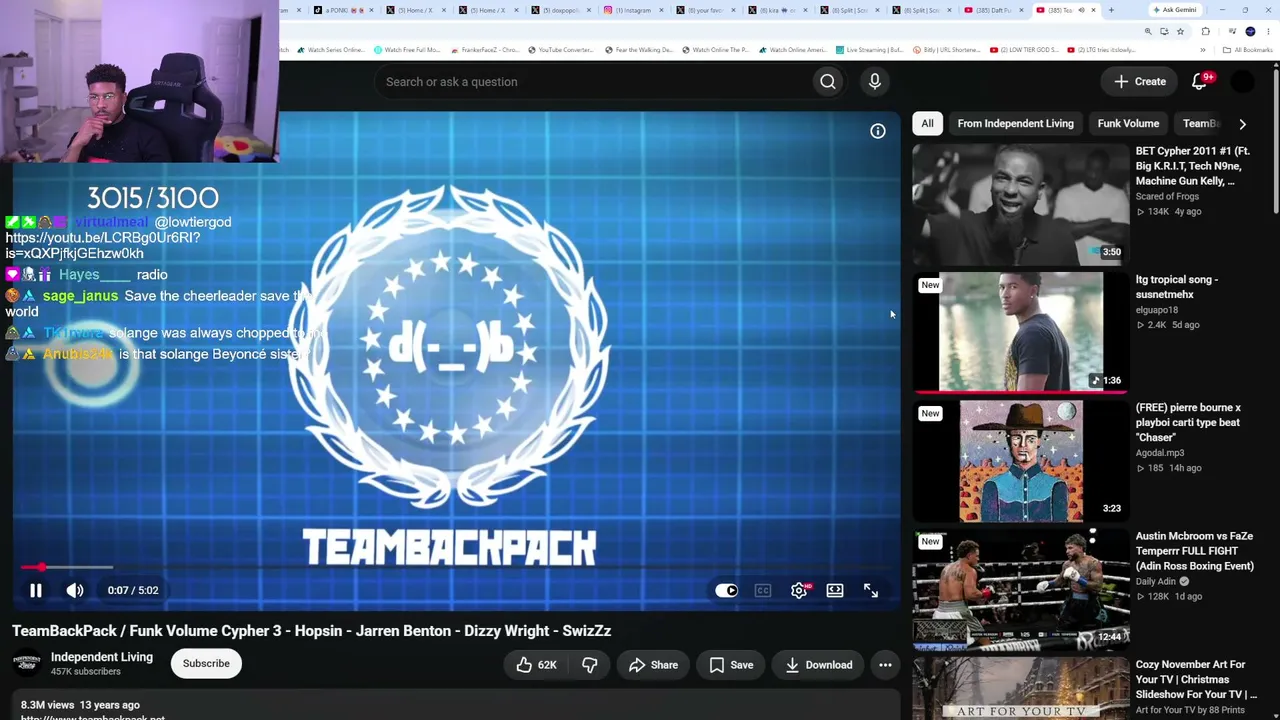Save the video to a playlist

pyautogui.click(x=731, y=665)
